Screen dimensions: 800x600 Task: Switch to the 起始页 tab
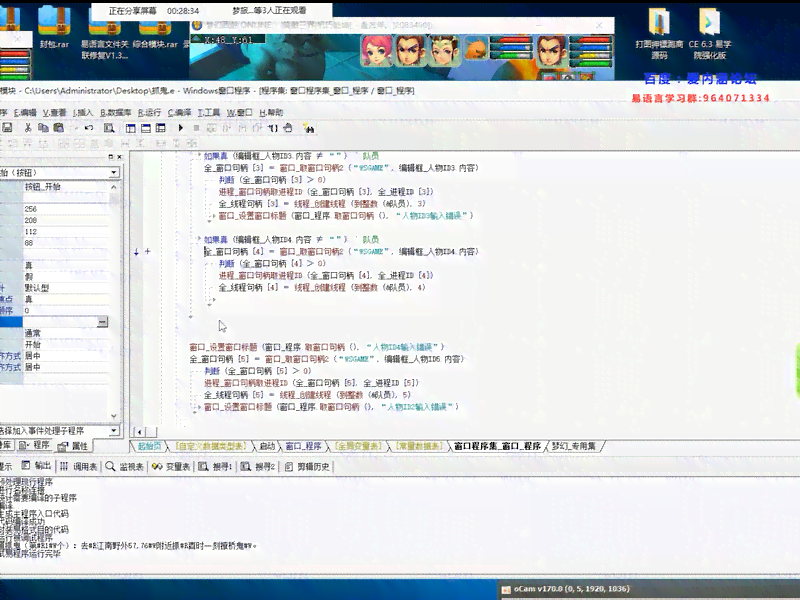149,446
